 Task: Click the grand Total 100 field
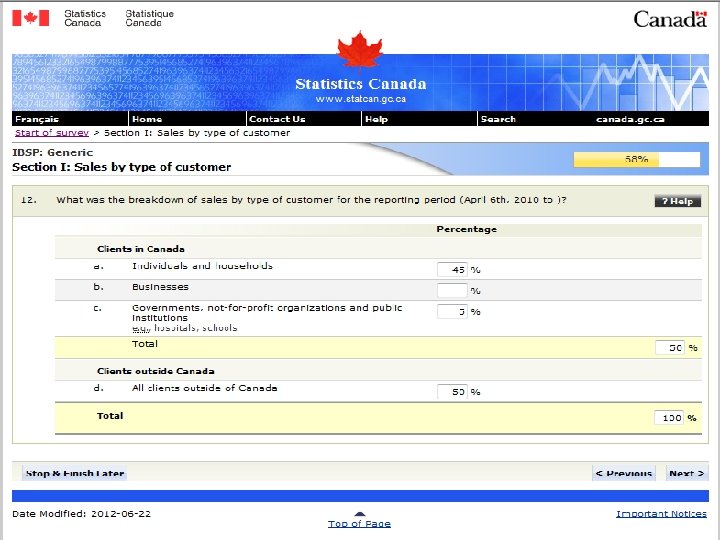coord(669,417)
